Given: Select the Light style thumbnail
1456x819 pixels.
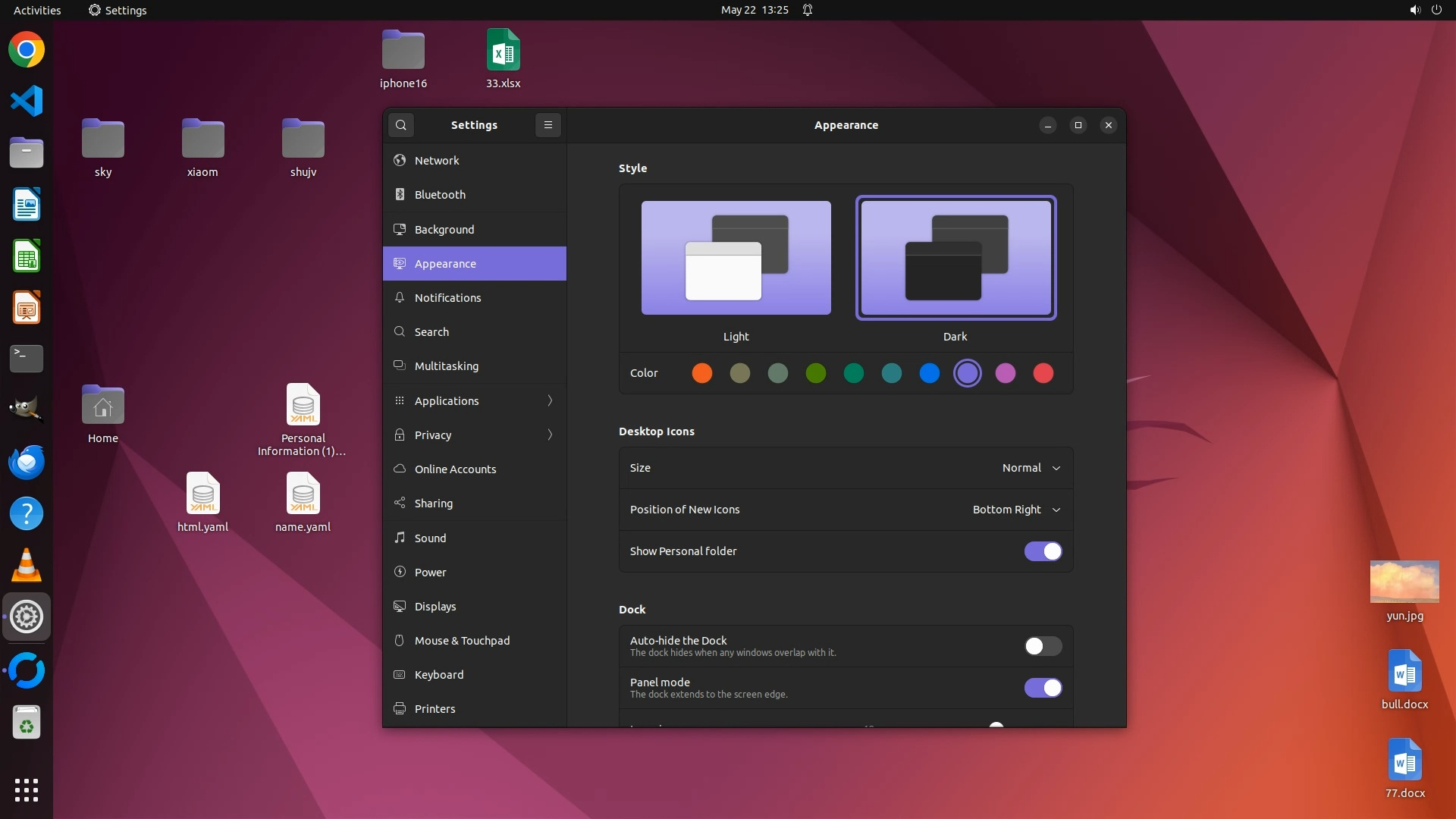Looking at the screenshot, I should pyautogui.click(x=736, y=258).
